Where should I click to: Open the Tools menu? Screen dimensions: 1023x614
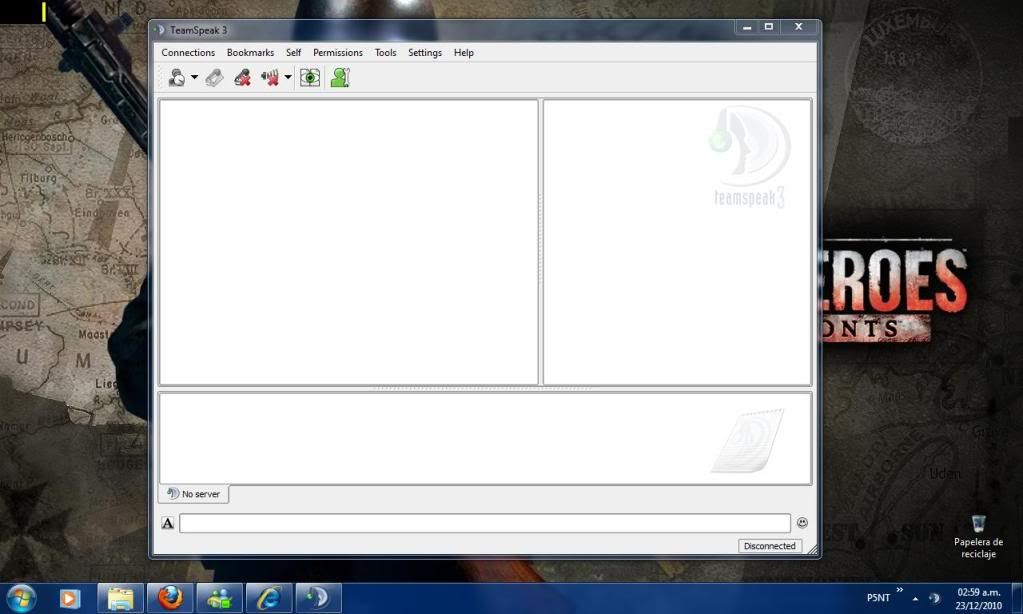click(x=386, y=52)
